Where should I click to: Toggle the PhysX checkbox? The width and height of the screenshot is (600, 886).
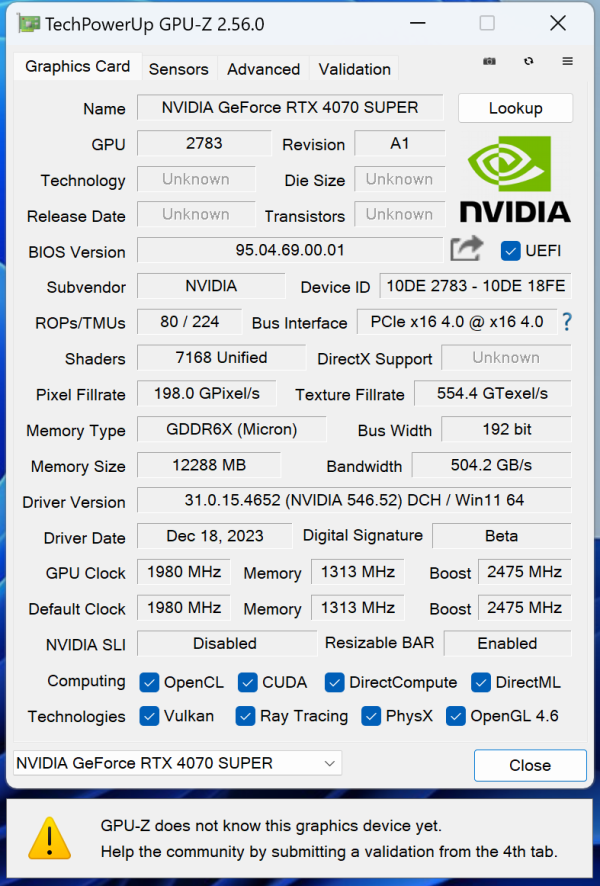pos(371,716)
